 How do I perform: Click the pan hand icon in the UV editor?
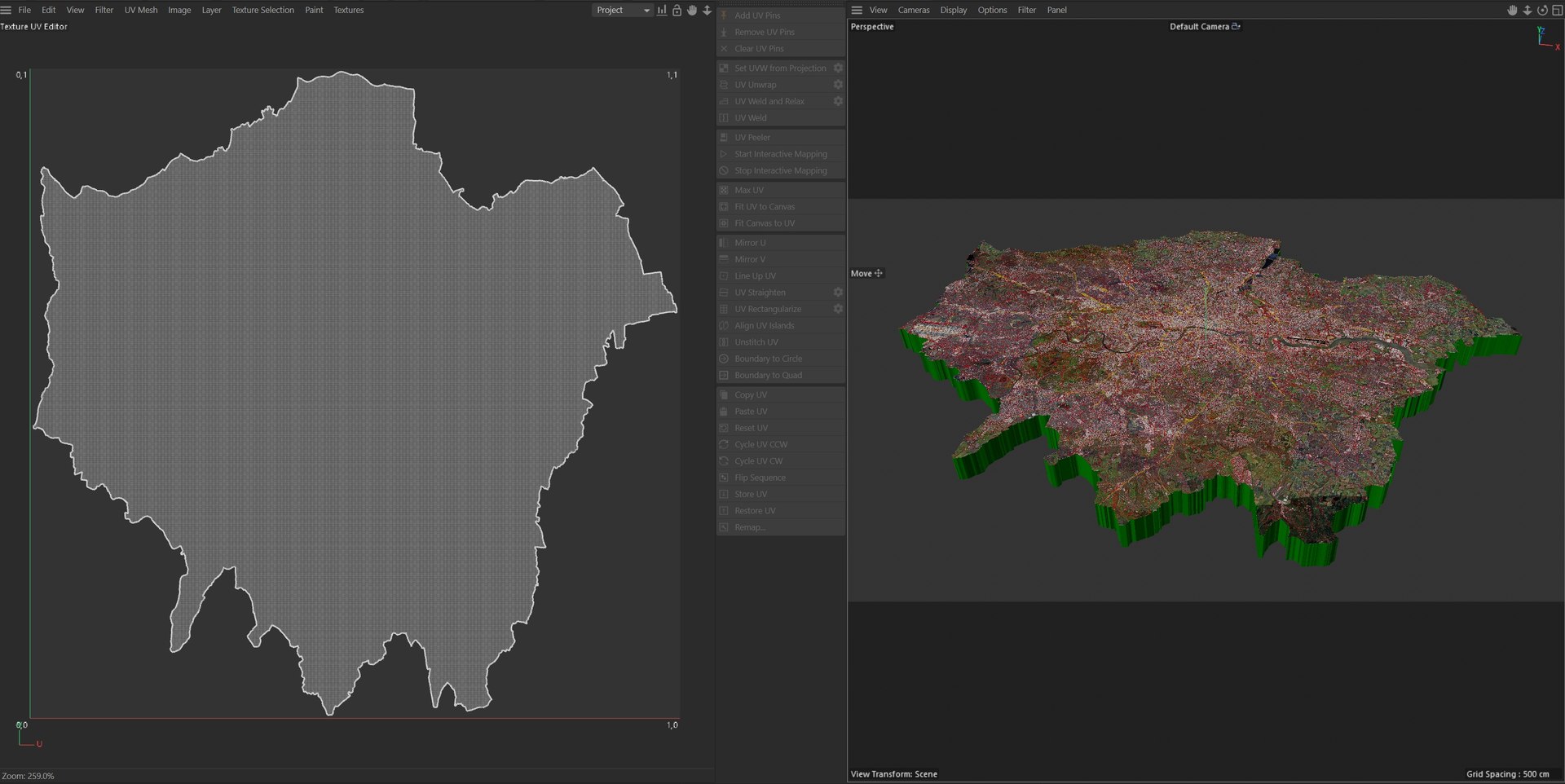point(692,11)
